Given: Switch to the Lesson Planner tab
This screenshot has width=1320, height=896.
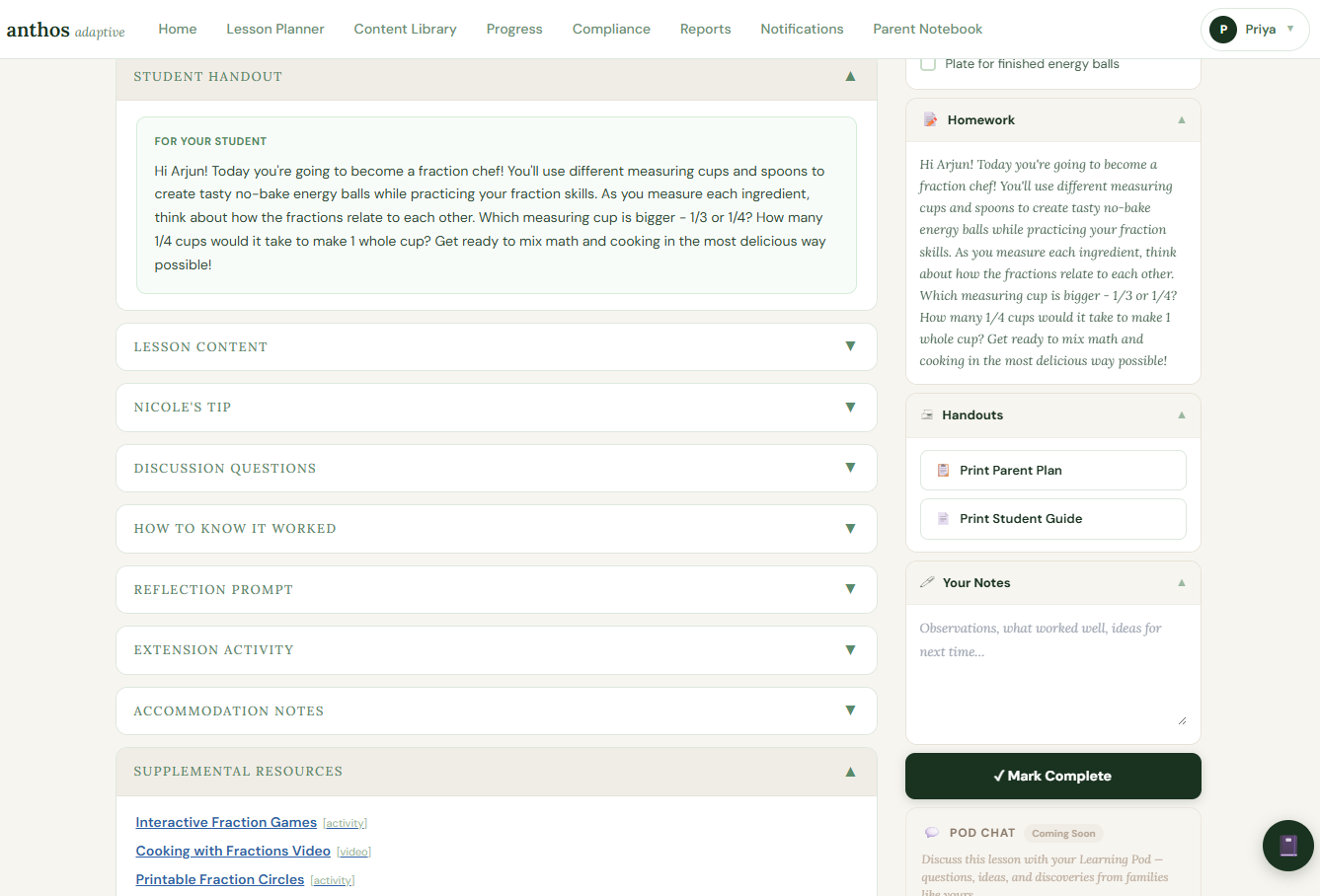Looking at the screenshot, I should tap(274, 29).
